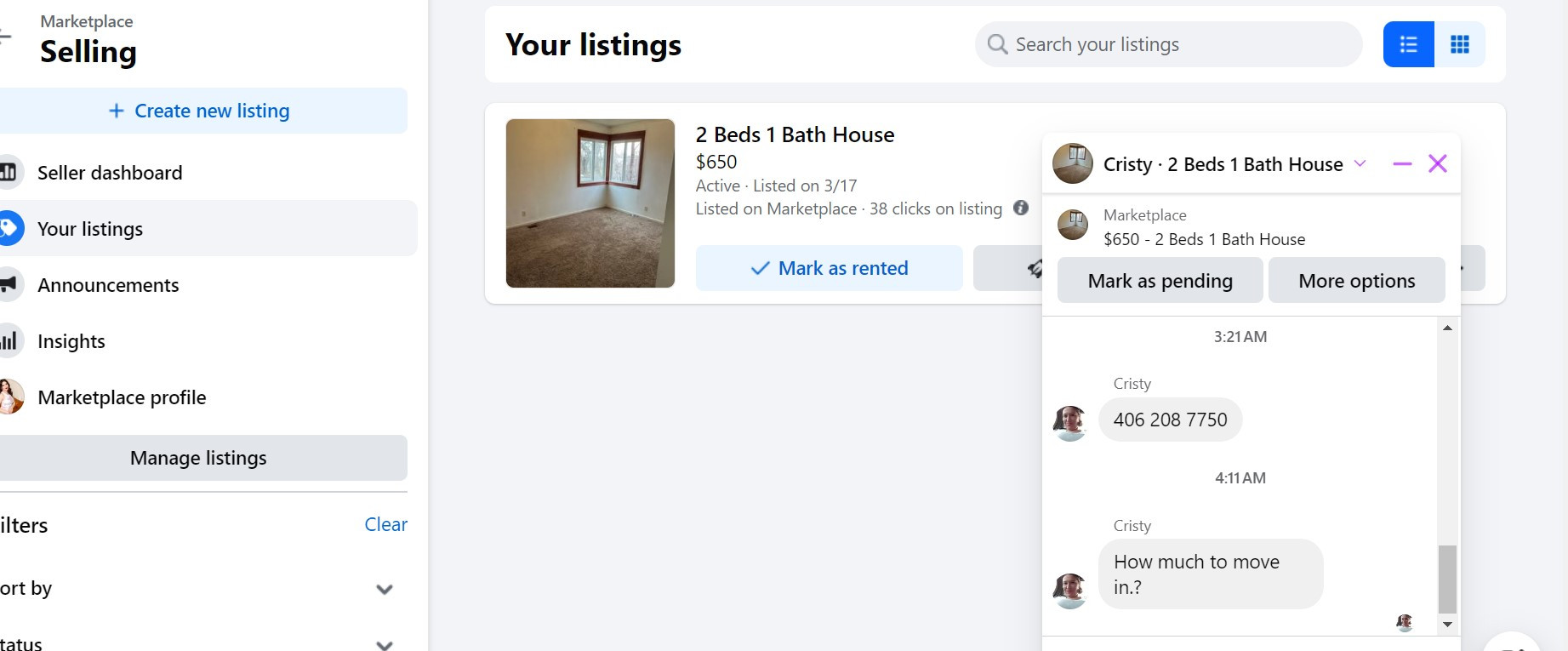The height and width of the screenshot is (651, 1568).
Task: Click the Insights chart icon
Action: pos(9,341)
